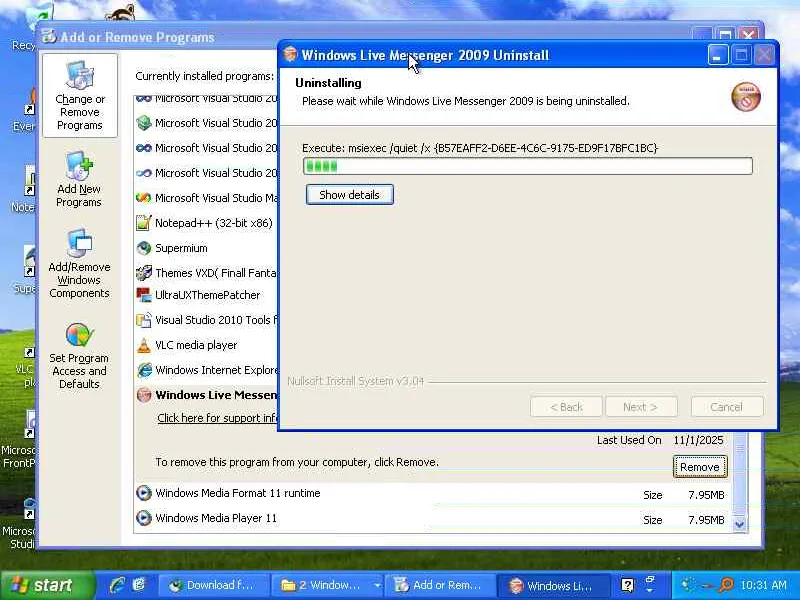Select Windows Internet Explorer icon in list
The height and width of the screenshot is (600, 800).
144,370
